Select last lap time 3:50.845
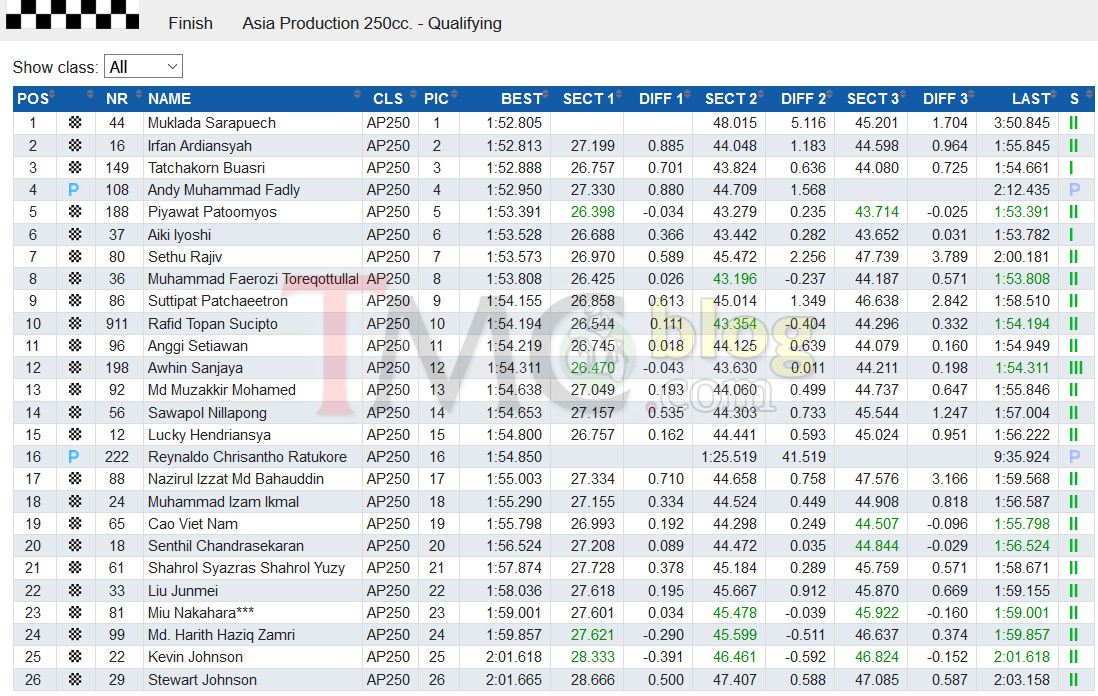The width and height of the screenshot is (1098, 696). point(1022,123)
